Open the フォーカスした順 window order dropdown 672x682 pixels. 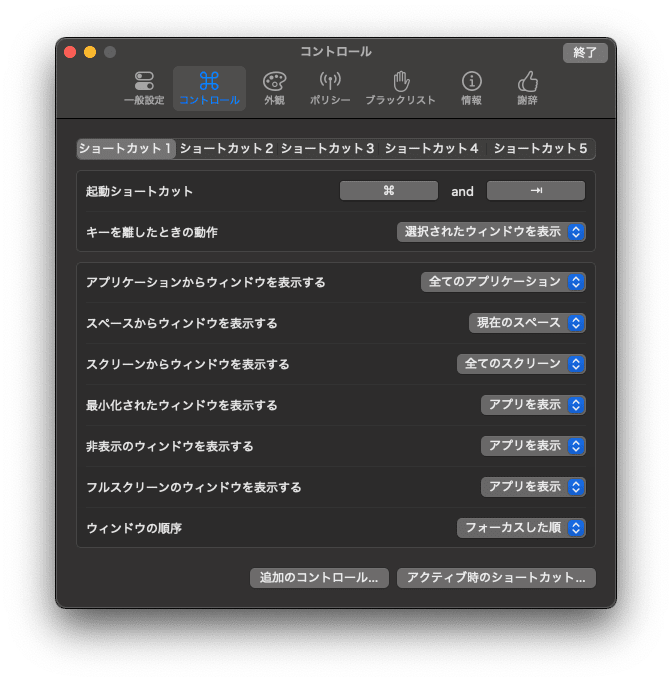(521, 528)
